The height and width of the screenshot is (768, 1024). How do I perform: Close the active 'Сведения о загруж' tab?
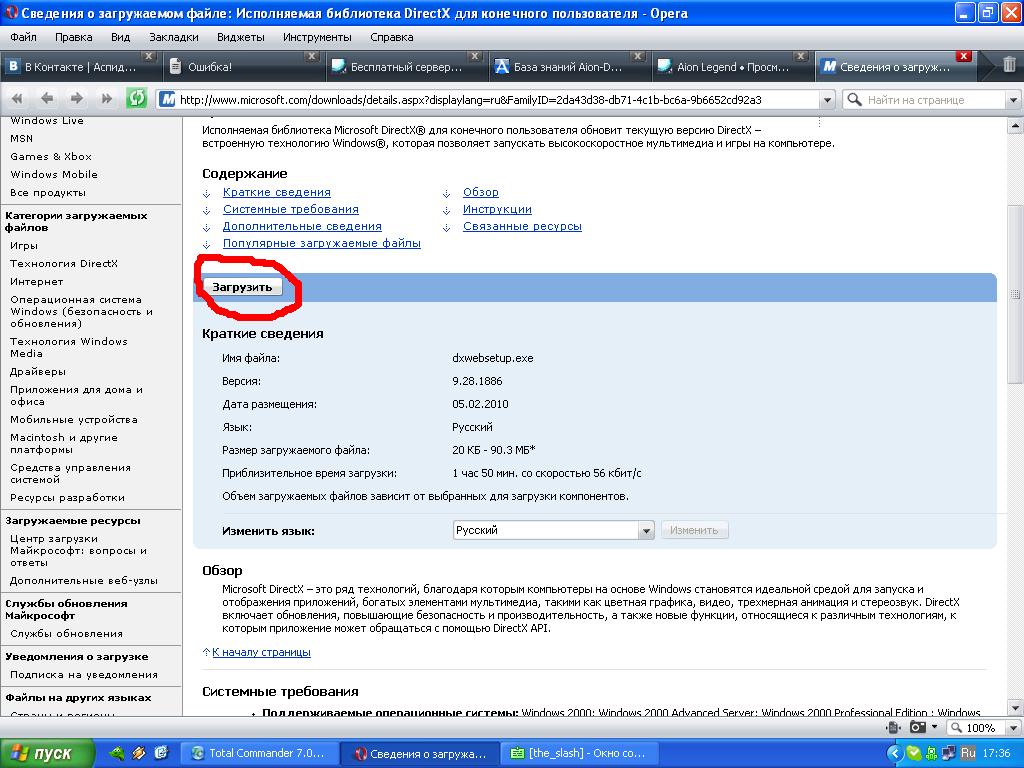point(963,56)
